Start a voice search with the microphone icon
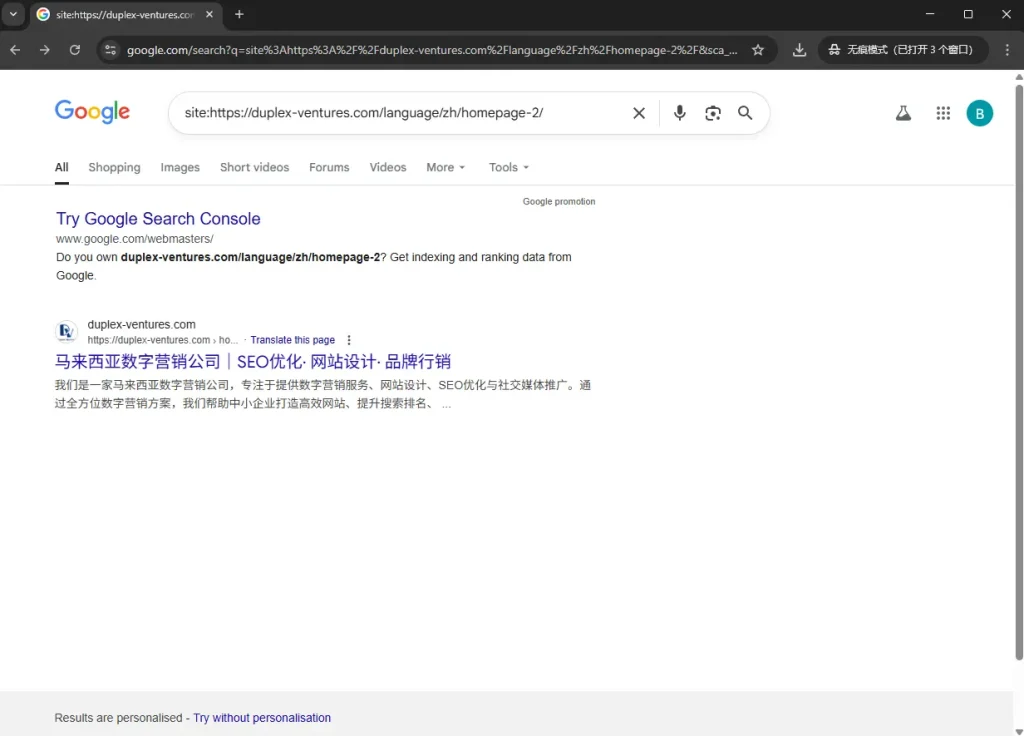1024x736 pixels. coord(679,113)
